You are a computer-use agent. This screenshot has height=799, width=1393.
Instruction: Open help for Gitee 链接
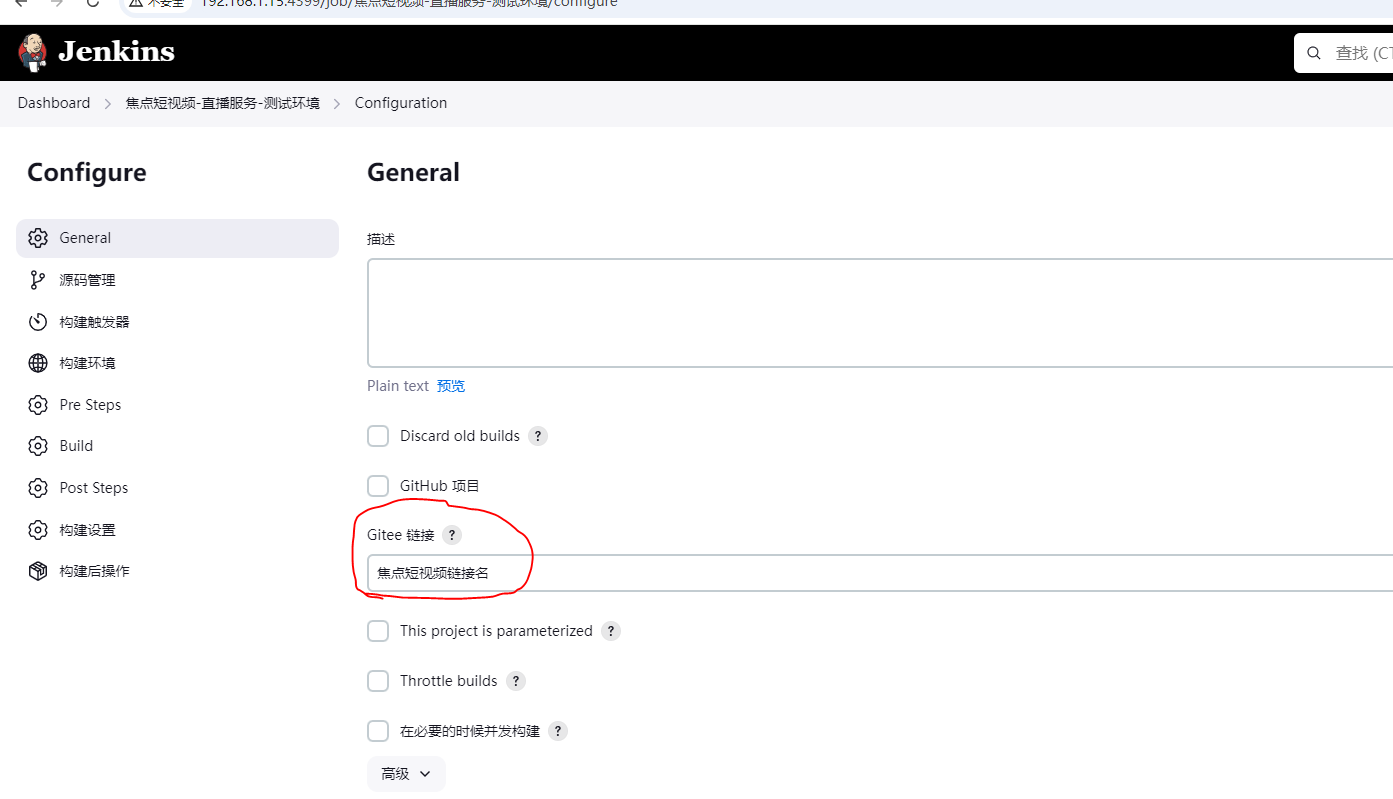(452, 535)
